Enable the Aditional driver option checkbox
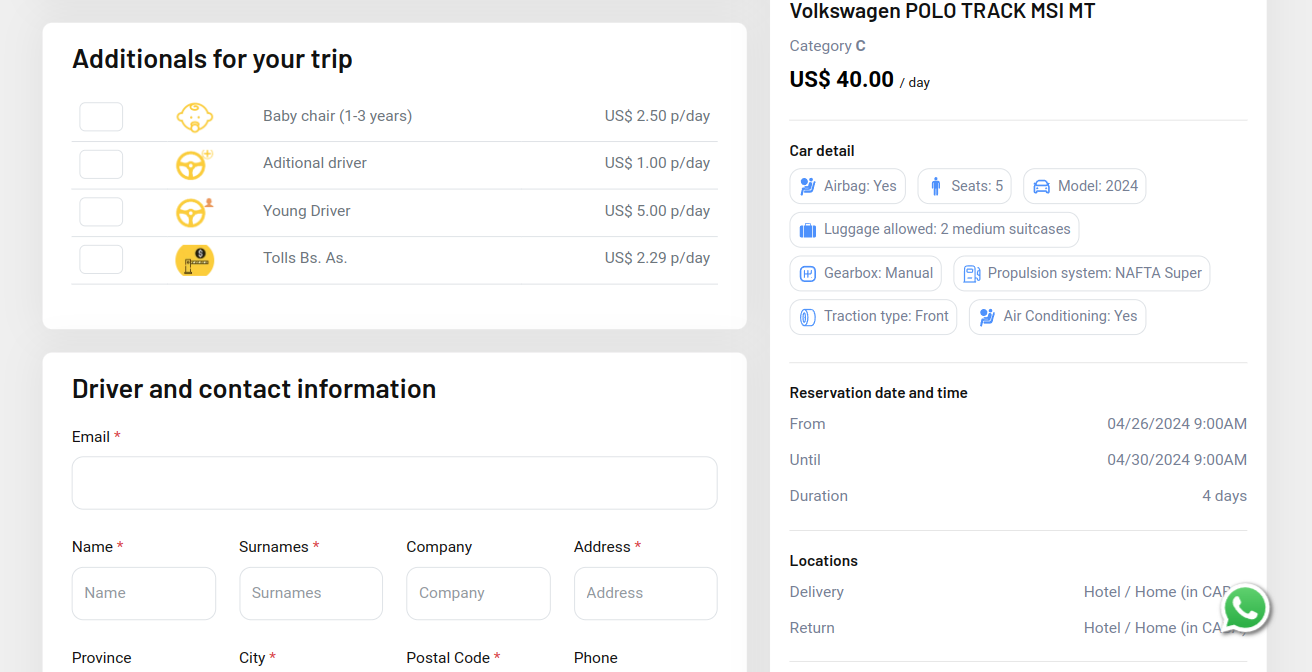 click(101, 164)
